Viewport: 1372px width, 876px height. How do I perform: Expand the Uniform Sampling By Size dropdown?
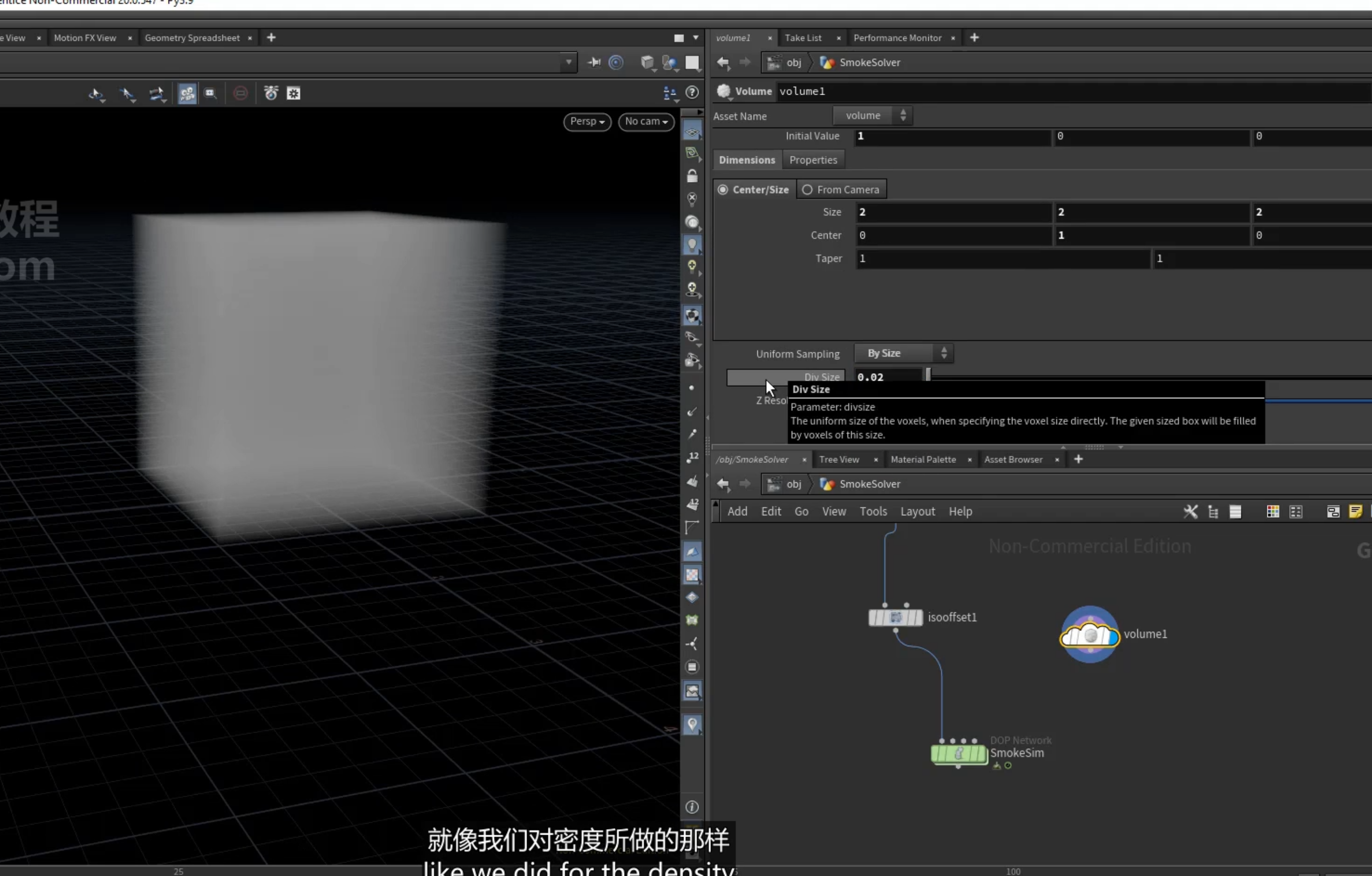pos(904,353)
